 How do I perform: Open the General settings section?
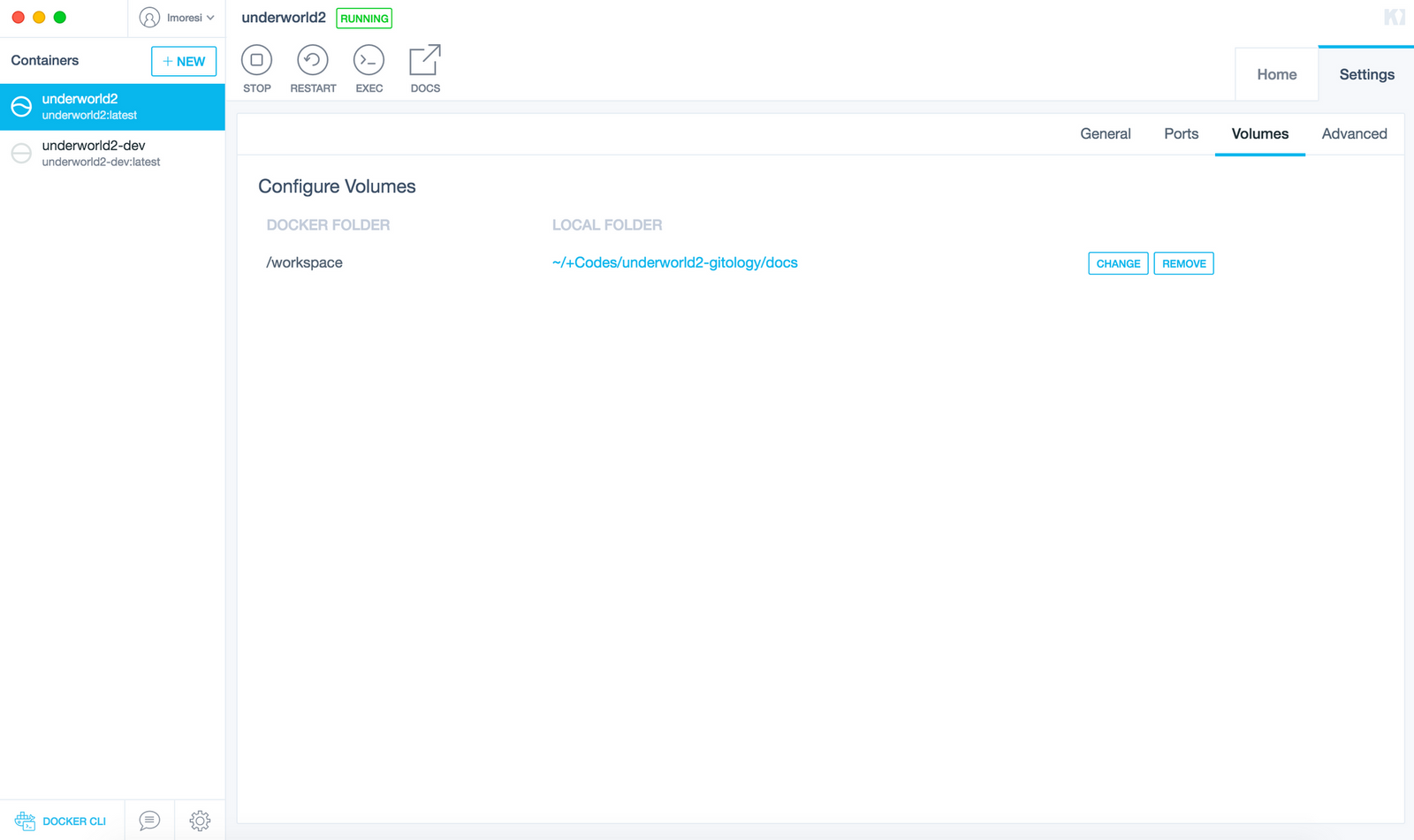coord(1105,133)
